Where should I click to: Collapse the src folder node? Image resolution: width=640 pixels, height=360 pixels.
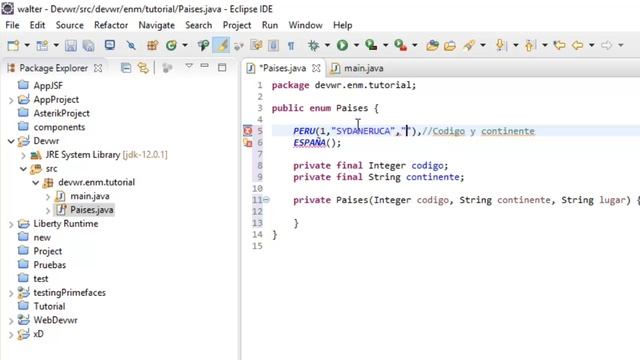pos(23,169)
